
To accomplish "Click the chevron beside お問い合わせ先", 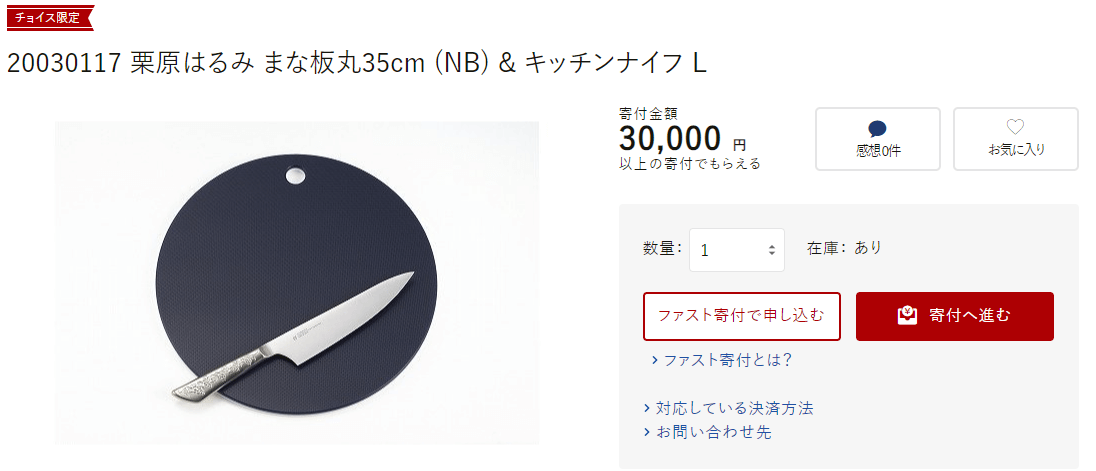I will tap(647, 433).
